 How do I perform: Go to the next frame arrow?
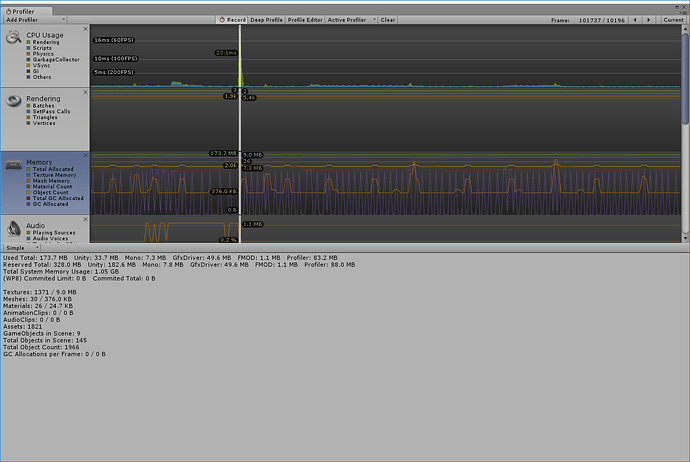point(648,20)
